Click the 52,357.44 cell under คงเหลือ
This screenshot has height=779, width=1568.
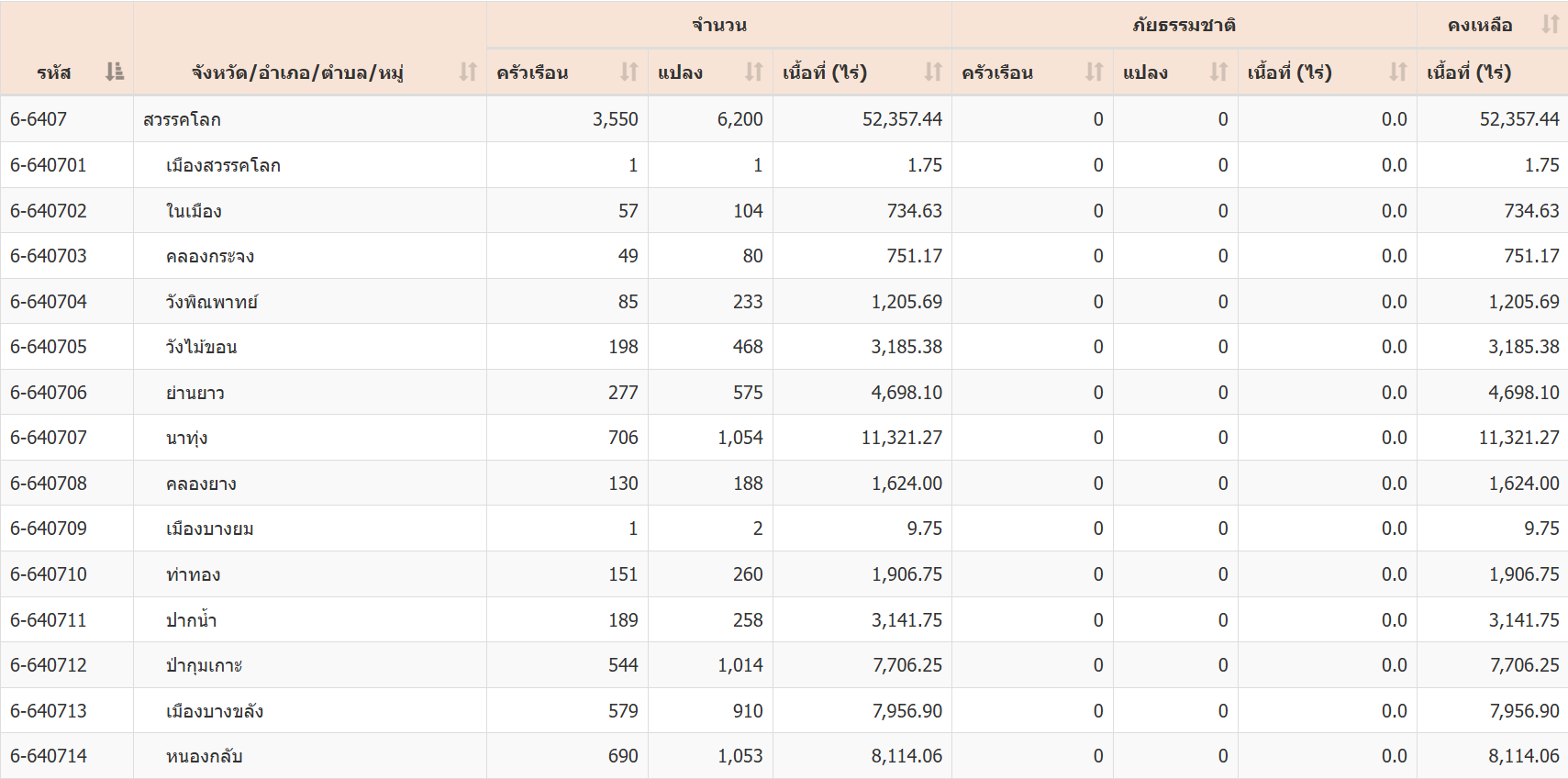1518,119
